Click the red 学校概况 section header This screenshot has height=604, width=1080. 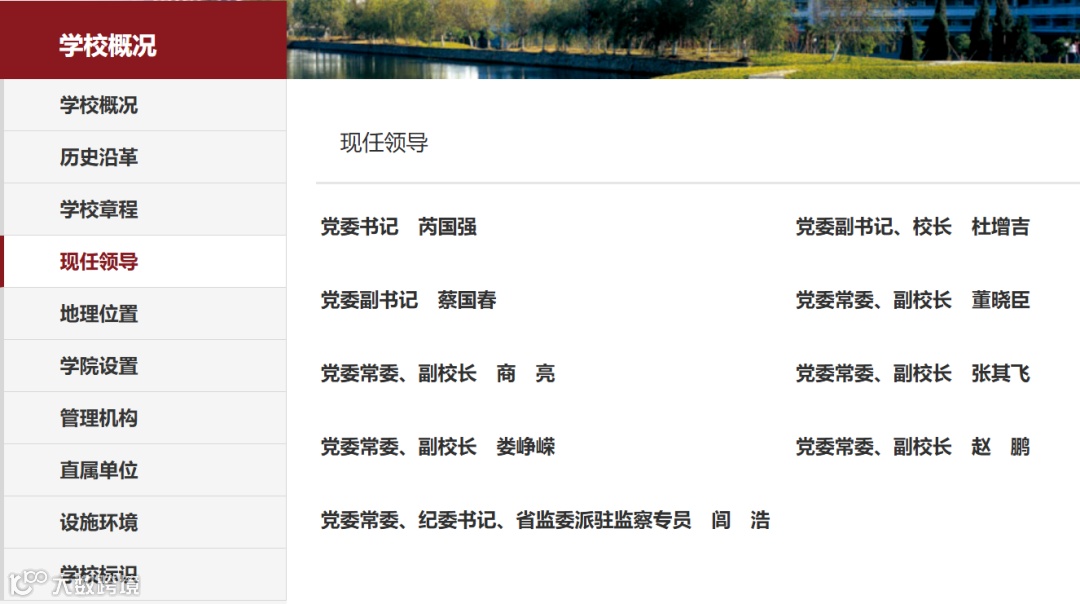coord(143,40)
